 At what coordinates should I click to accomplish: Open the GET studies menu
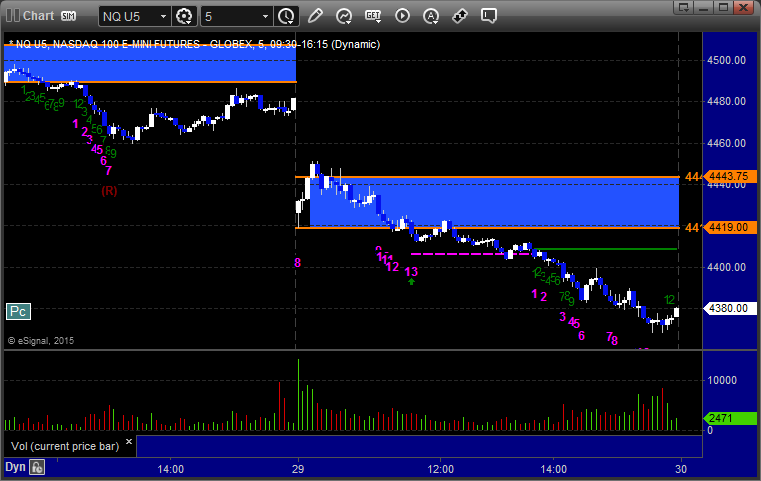(373, 16)
